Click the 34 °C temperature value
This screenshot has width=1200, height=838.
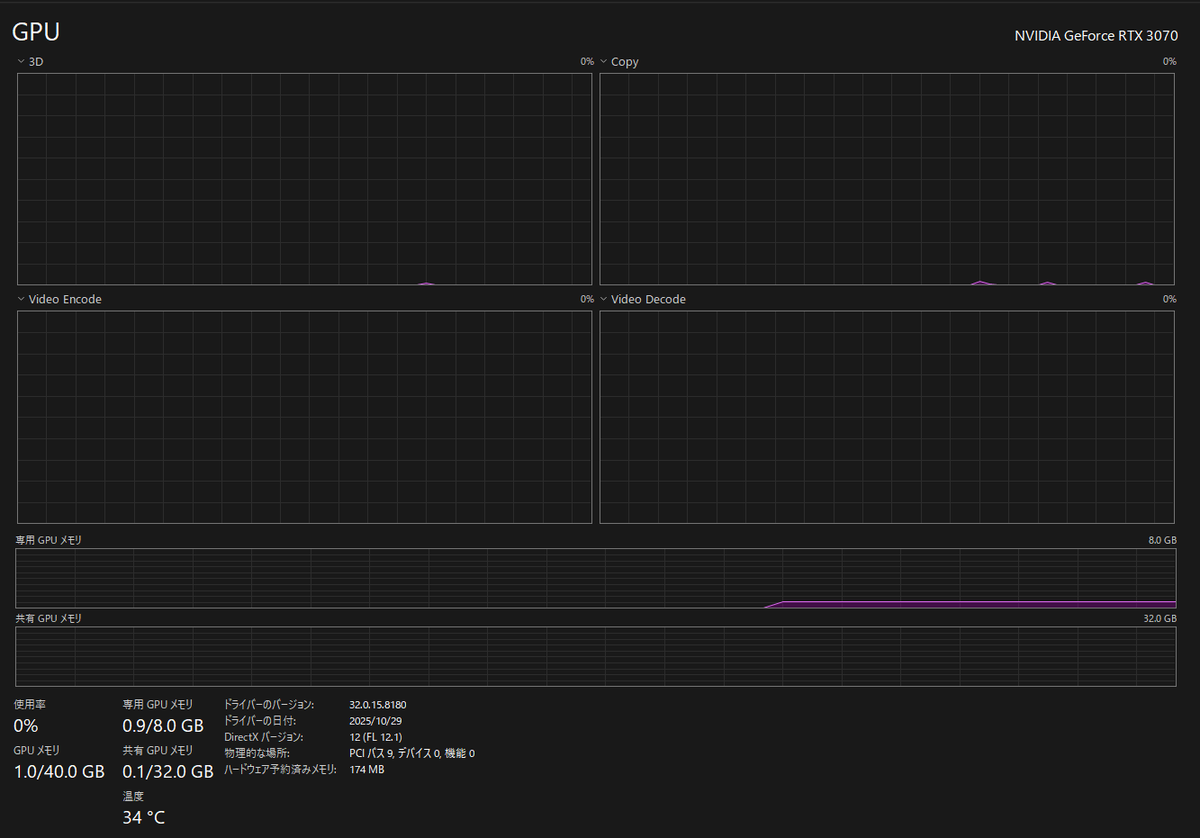pos(144,817)
